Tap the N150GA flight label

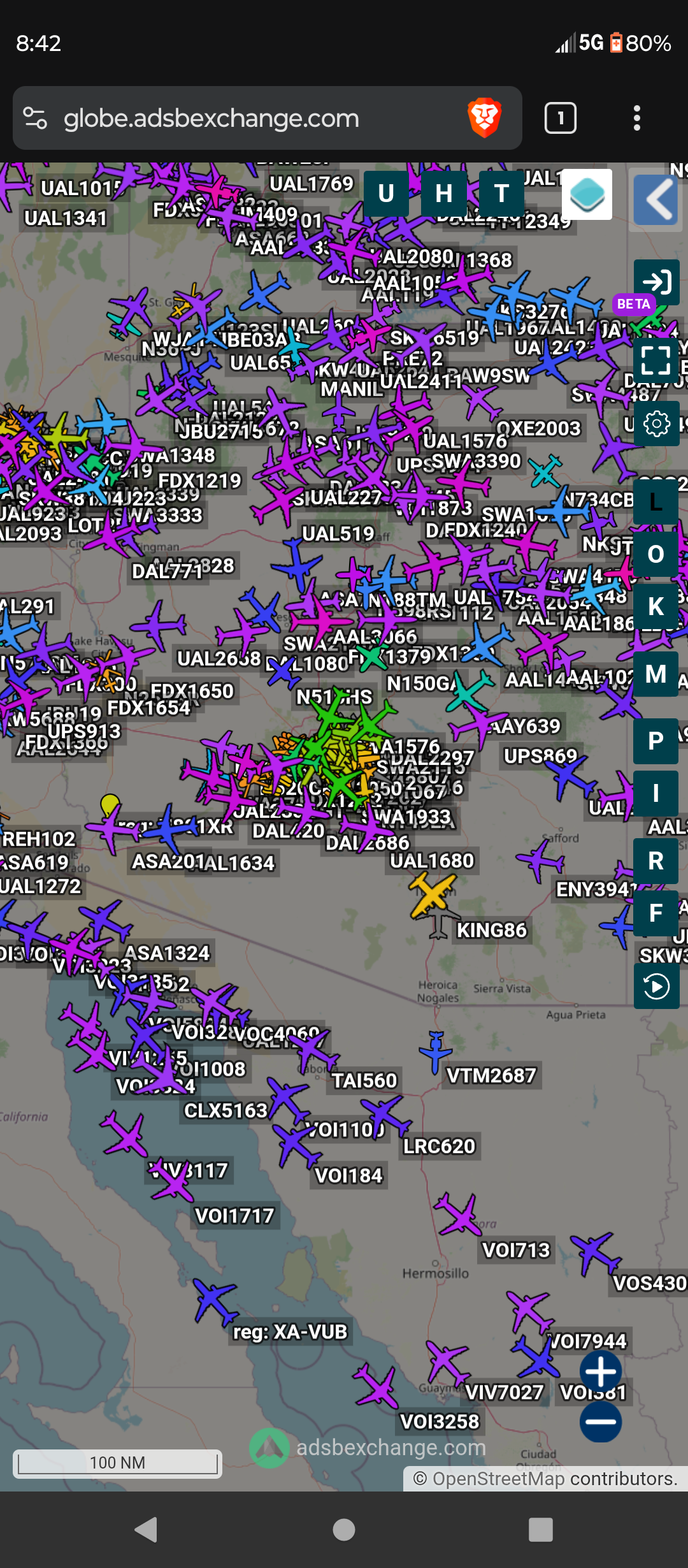pos(422,683)
